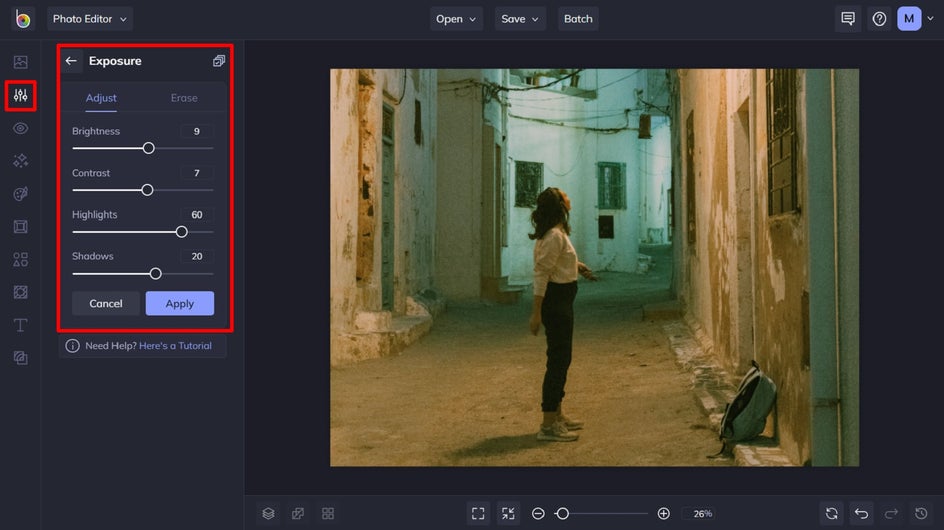Select the Edit sliders sidebar icon
This screenshot has width=944, height=530.
tap(20, 95)
